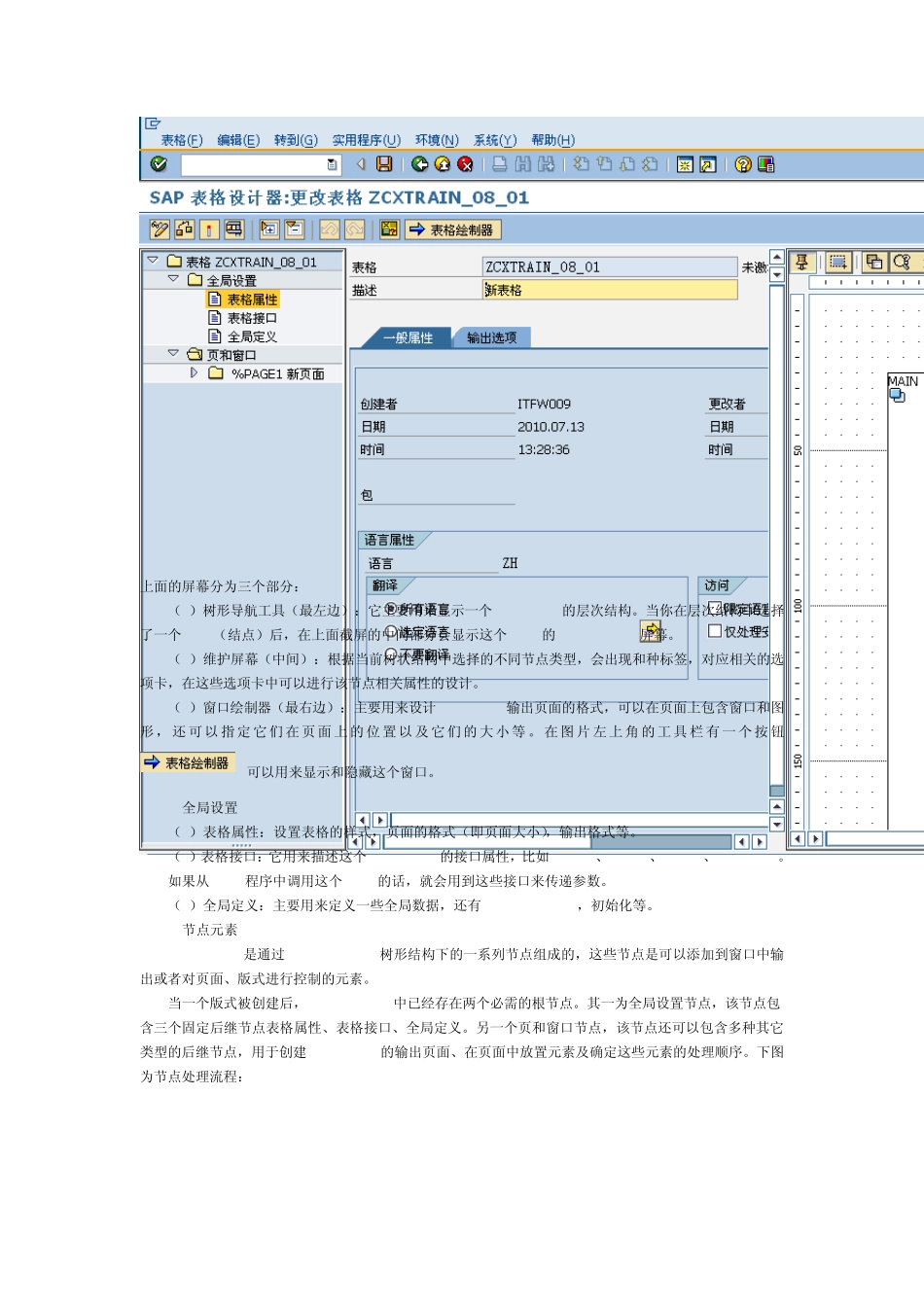924x1307 pixels.
Task: Select the 不要翻译 radio button
Action: pyautogui.click(x=392, y=654)
